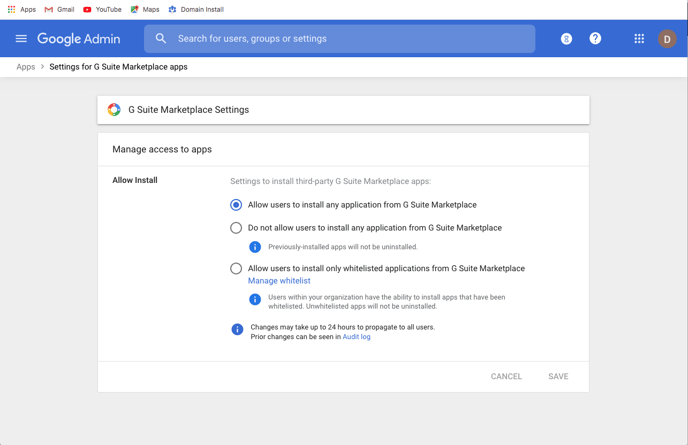Open the Maps bookmark
The height and width of the screenshot is (445, 688).
[x=145, y=9]
